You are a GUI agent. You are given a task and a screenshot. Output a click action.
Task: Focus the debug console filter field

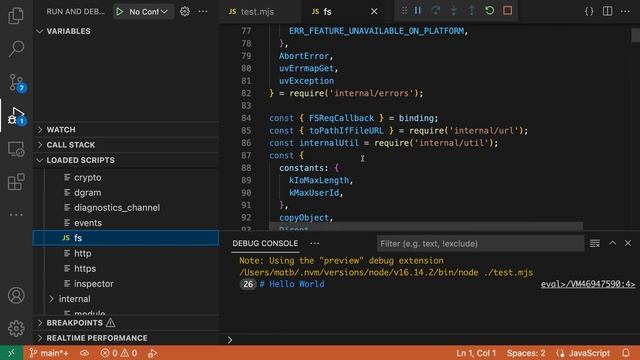click(x=480, y=244)
